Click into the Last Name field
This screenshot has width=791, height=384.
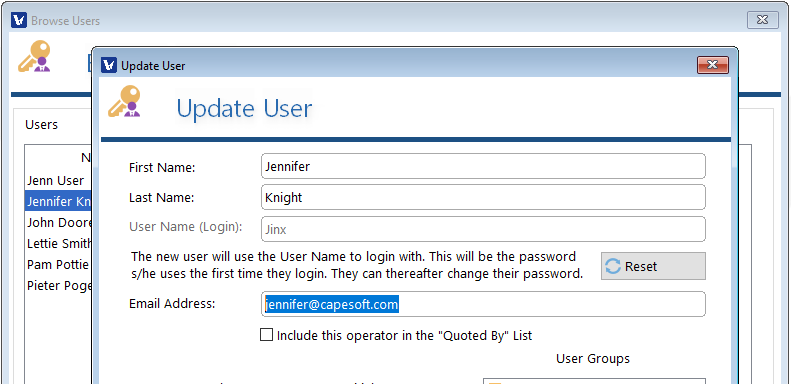pyautogui.click(x=483, y=197)
